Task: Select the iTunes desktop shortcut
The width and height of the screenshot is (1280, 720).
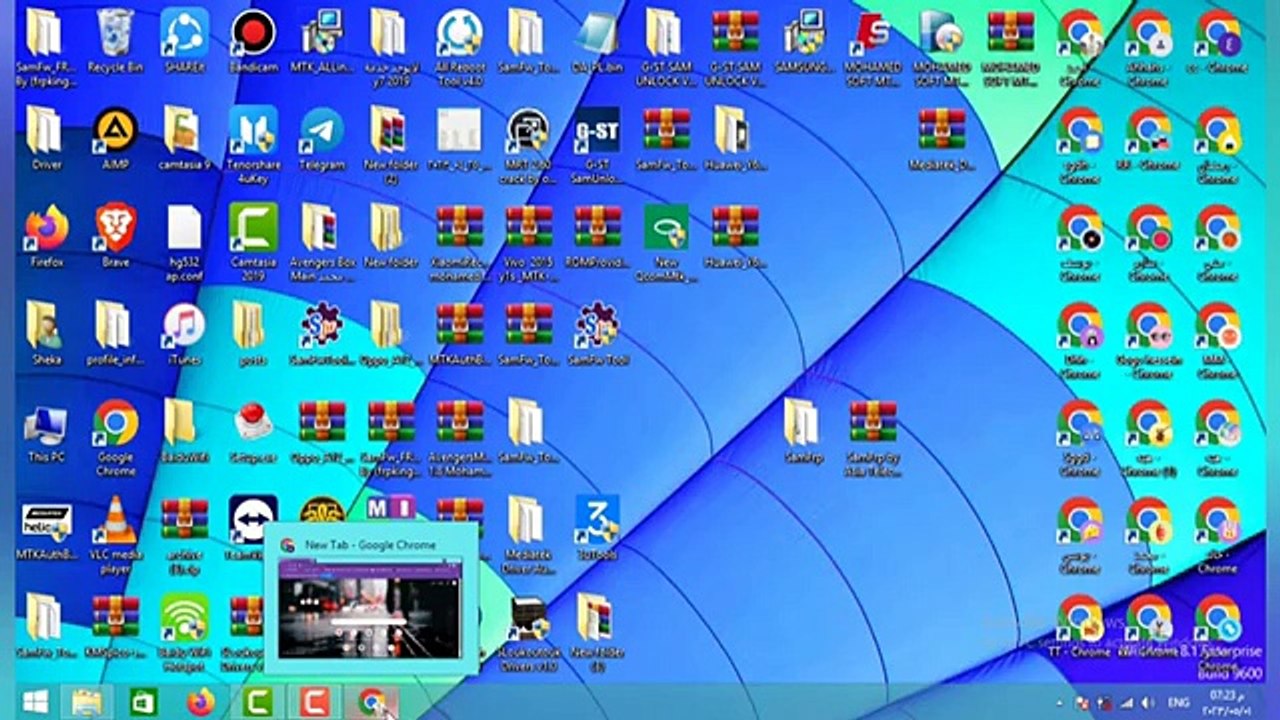Action: coord(185,333)
